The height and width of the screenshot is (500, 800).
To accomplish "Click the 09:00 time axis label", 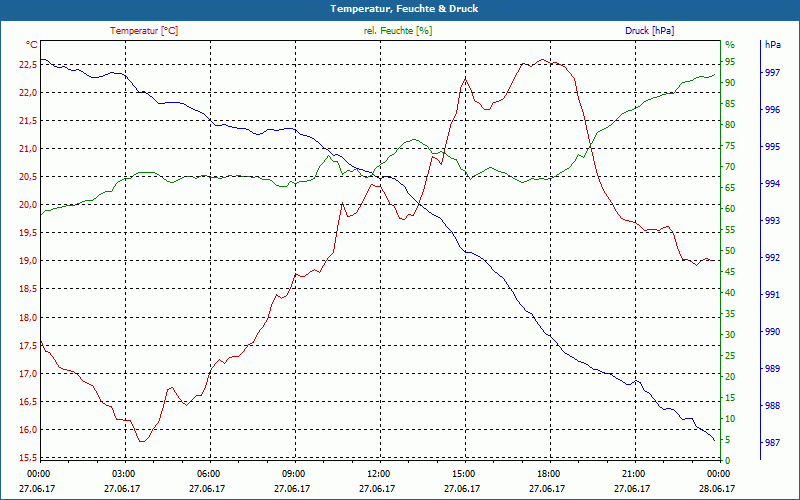I will (x=293, y=473).
